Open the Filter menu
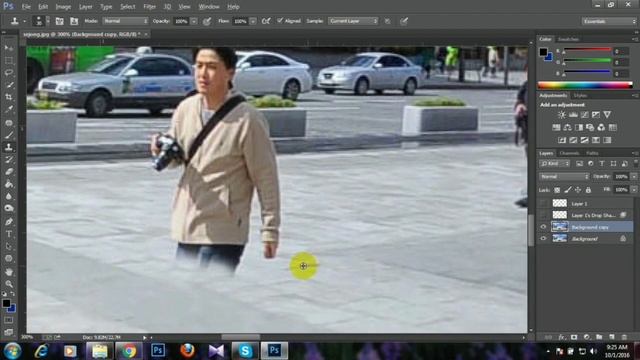The width and height of the screenshot is (640, 360). coord(149,7)
